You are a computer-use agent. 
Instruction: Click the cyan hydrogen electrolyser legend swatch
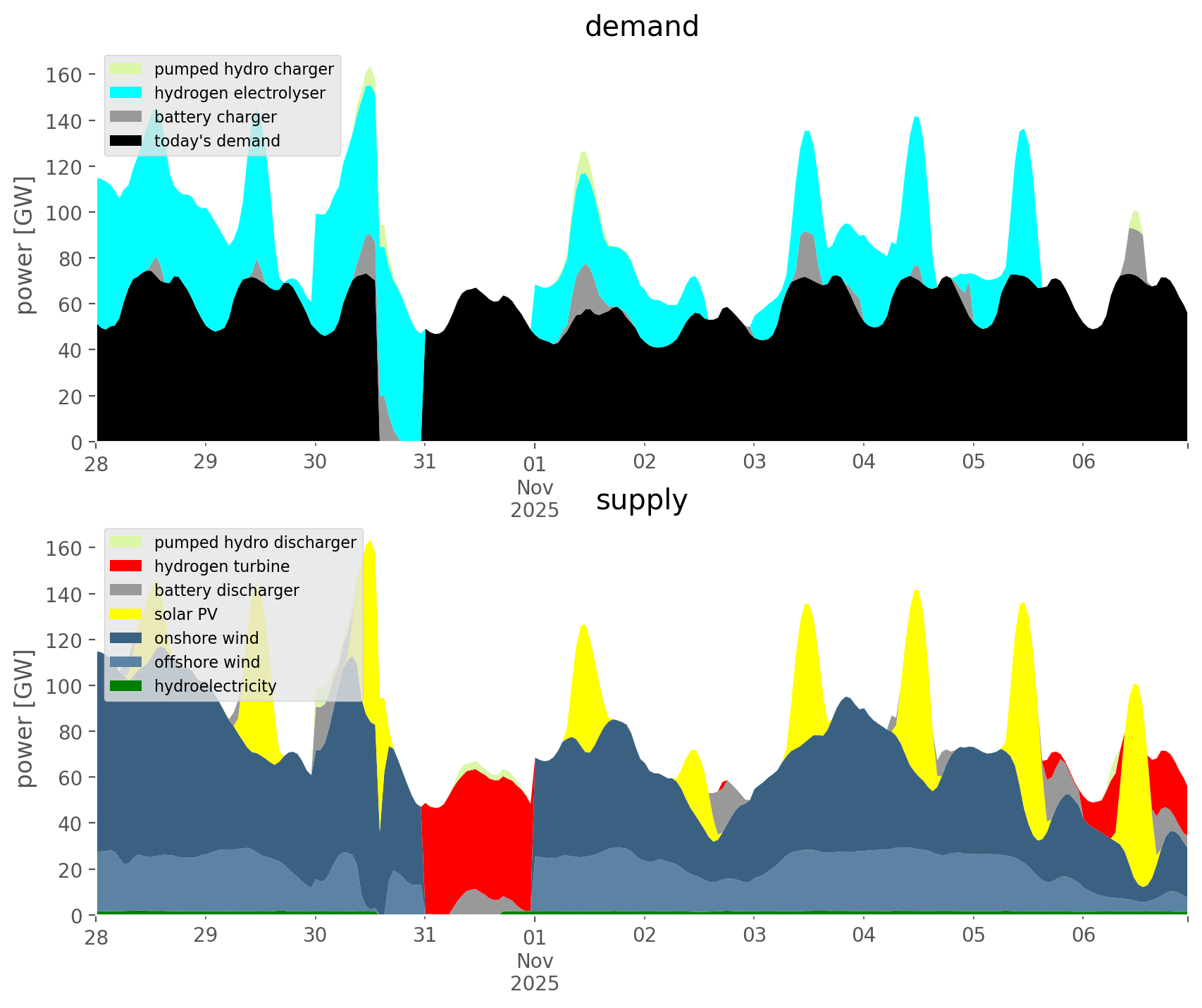pyautogui.click(x=126, y=93)
